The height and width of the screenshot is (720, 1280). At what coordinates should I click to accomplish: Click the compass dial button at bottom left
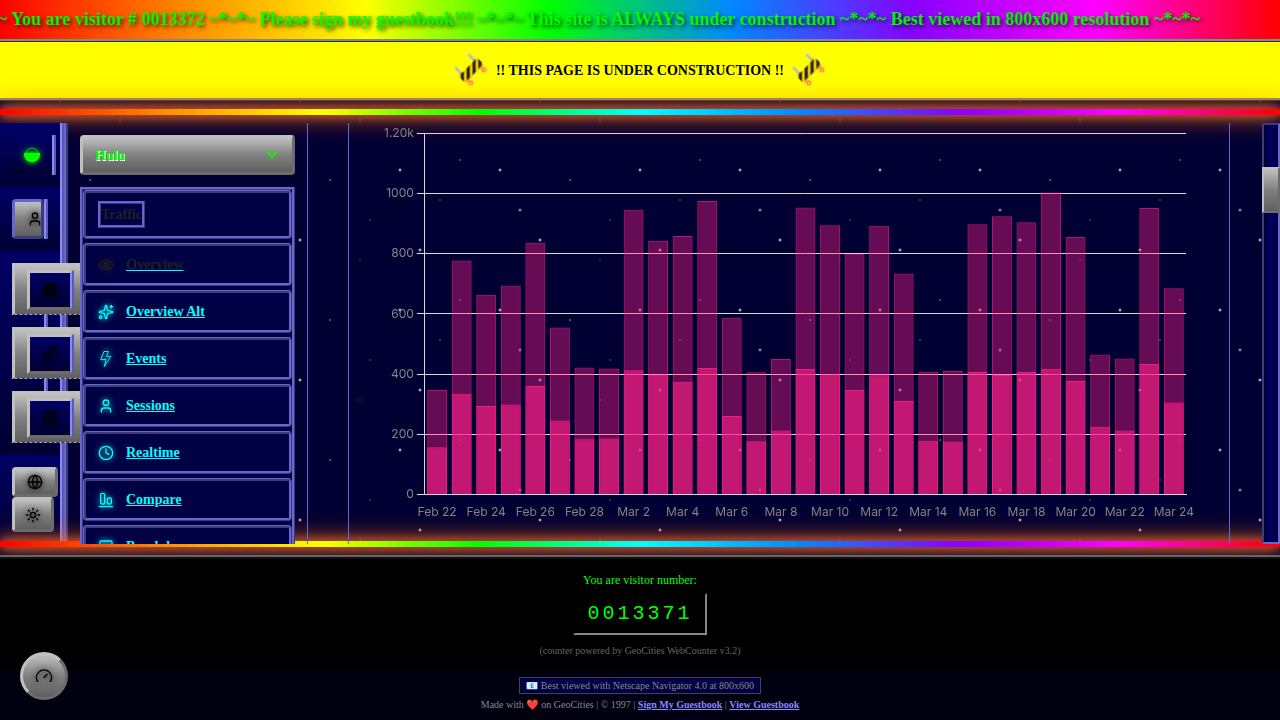tap(43, 676)
